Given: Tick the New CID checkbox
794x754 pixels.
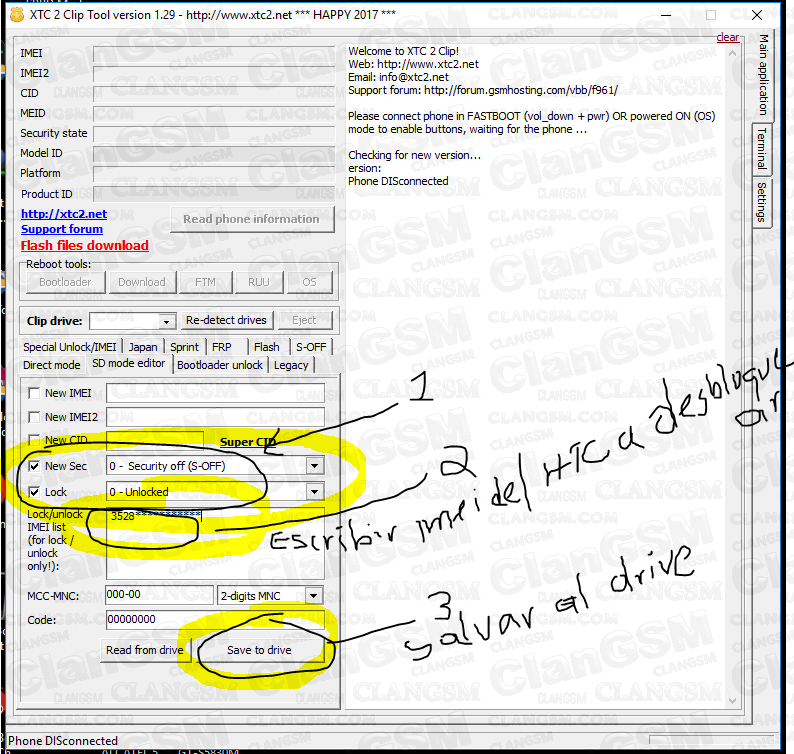Looking at the screenshot, I should point(34,440).
